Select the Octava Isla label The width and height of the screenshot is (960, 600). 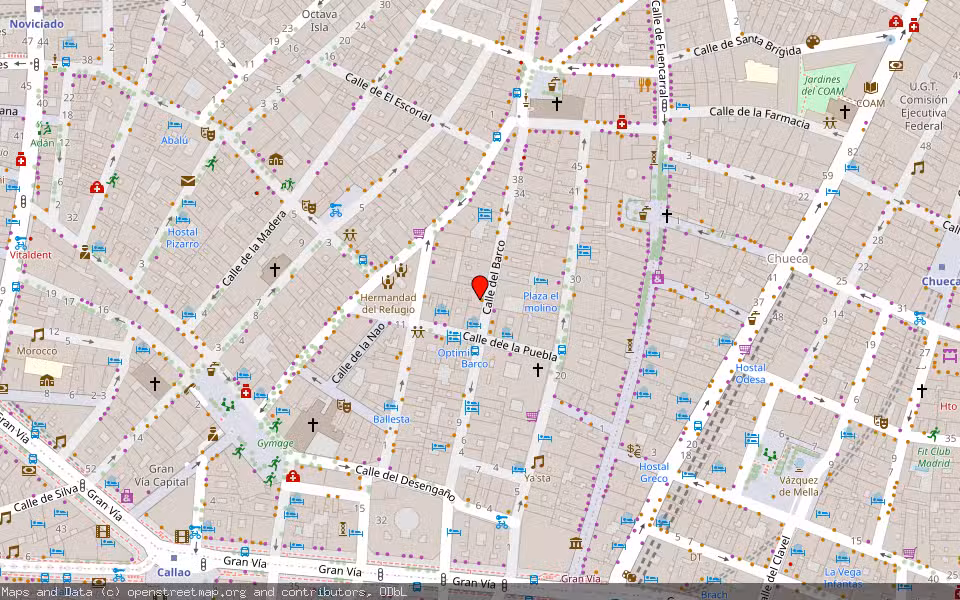pyautogui.click(x=319, y=20)
